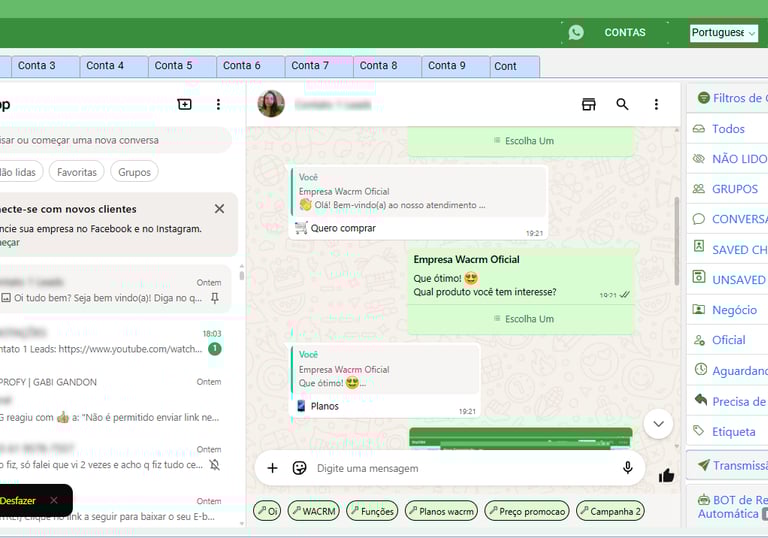Select the NÃO LIDO filter
Screen dimensions: 768x538
pos(728,159)
